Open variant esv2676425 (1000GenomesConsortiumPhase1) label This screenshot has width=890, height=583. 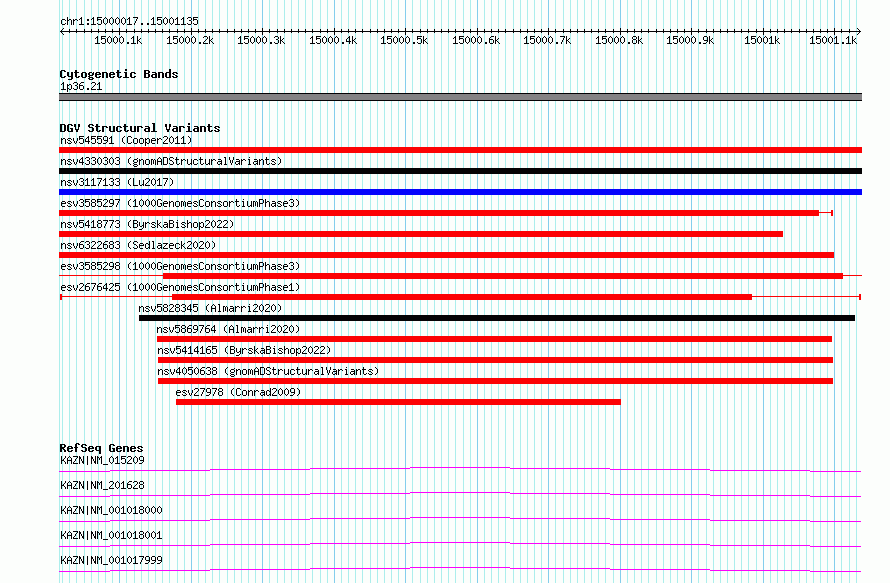180,287
